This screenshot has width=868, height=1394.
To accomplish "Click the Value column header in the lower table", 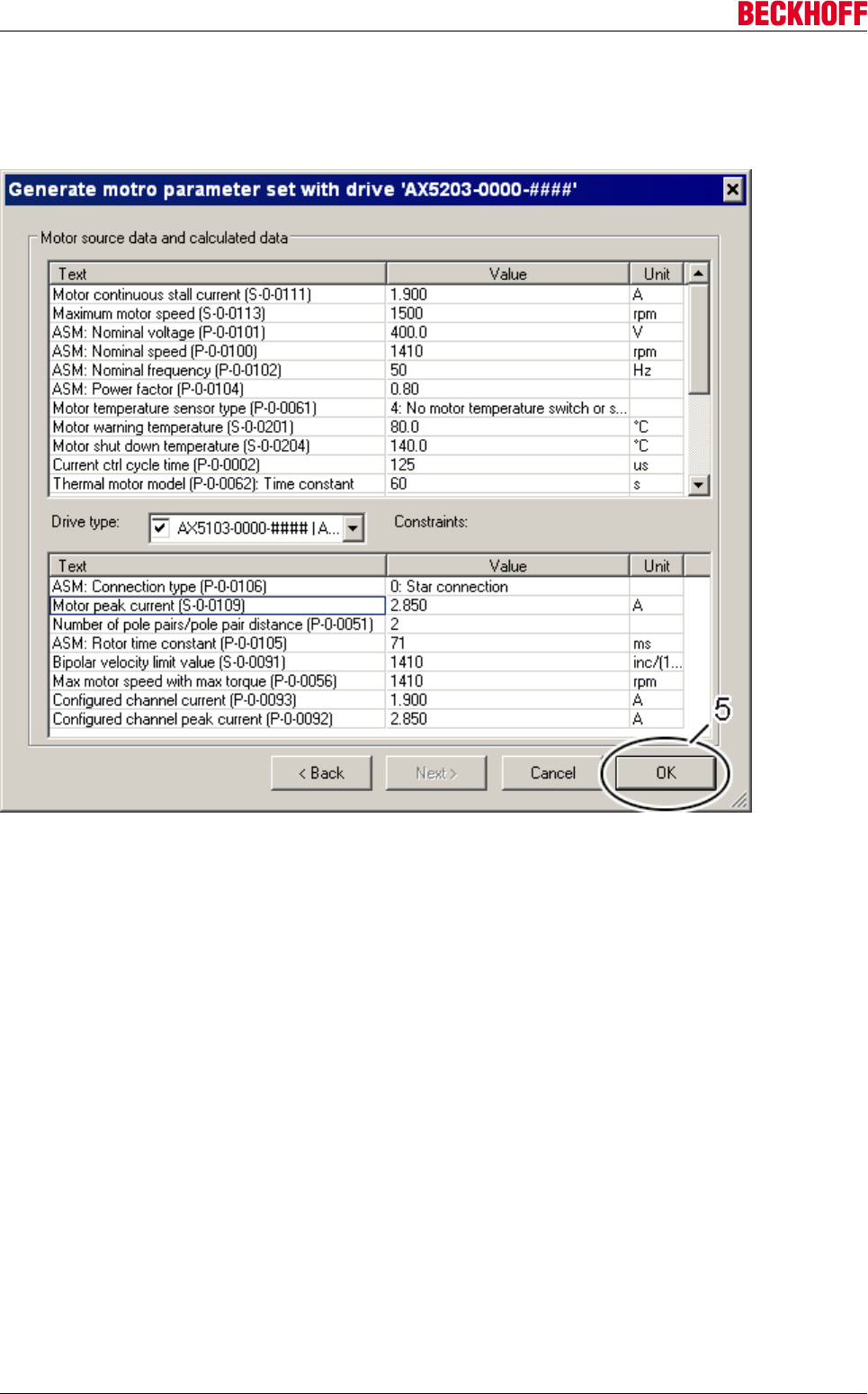I will pos(507,566).
